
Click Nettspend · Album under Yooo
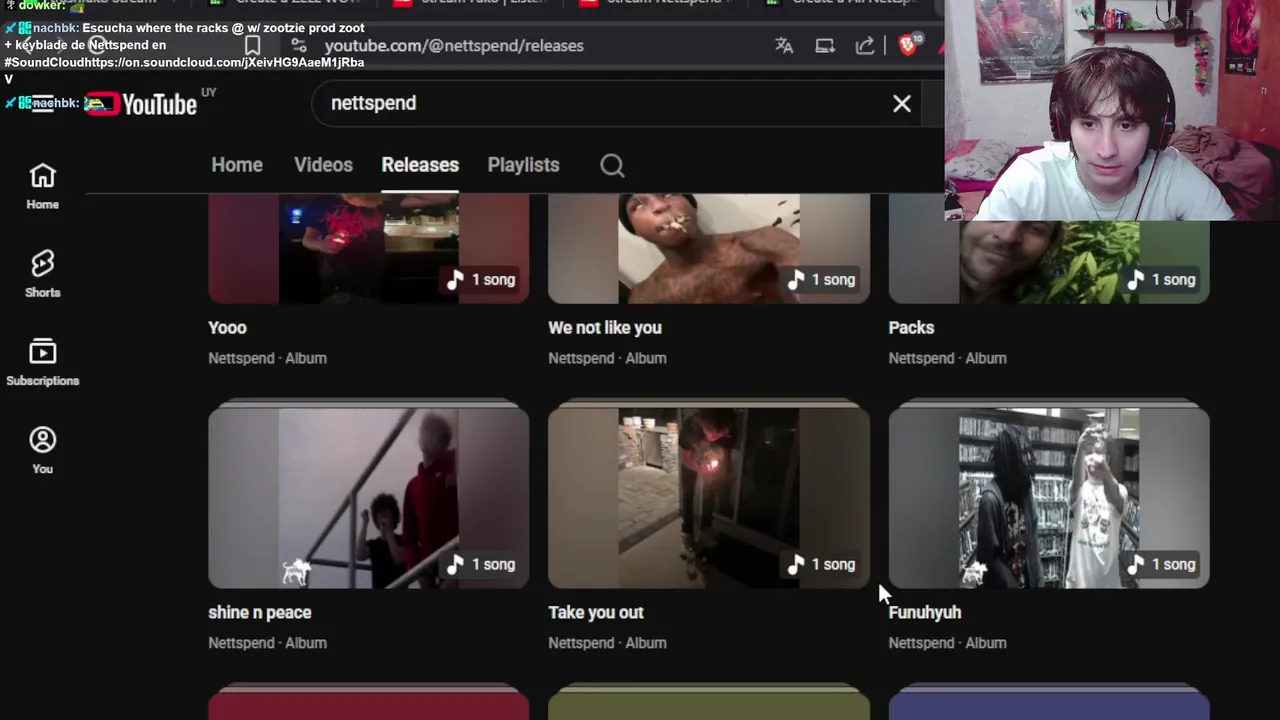[x=267, y=358]
